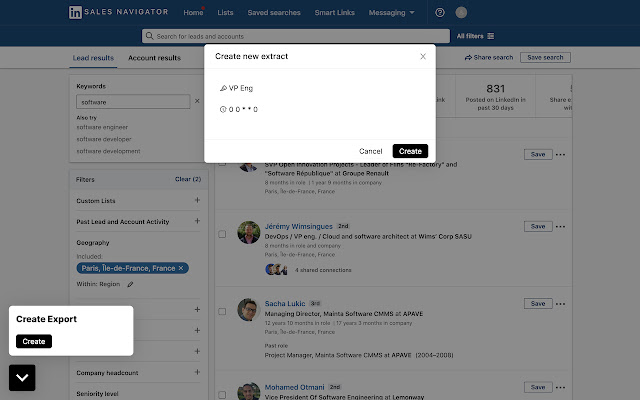
Task: Save the Groupe Renault lead
Action: [538, 155]
